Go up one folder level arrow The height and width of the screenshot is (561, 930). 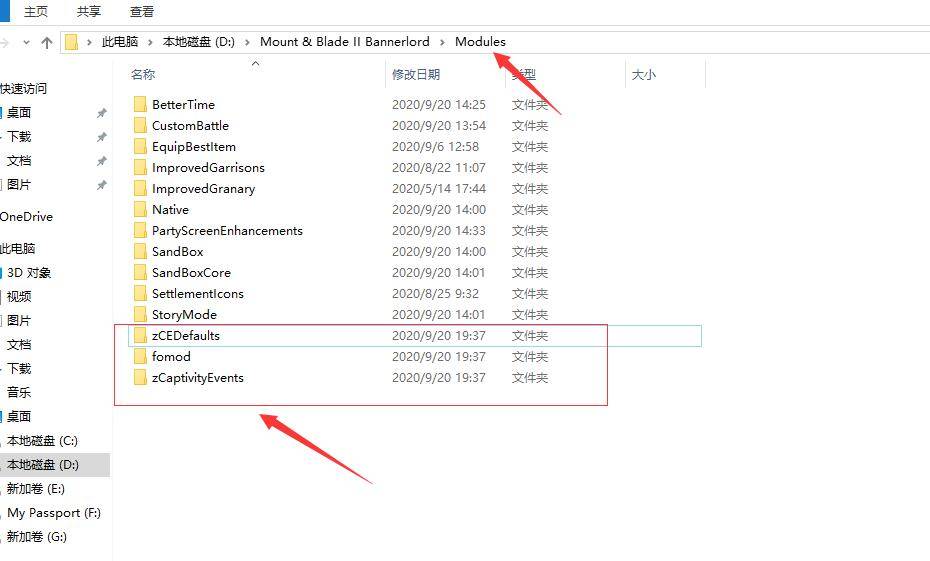46,43
